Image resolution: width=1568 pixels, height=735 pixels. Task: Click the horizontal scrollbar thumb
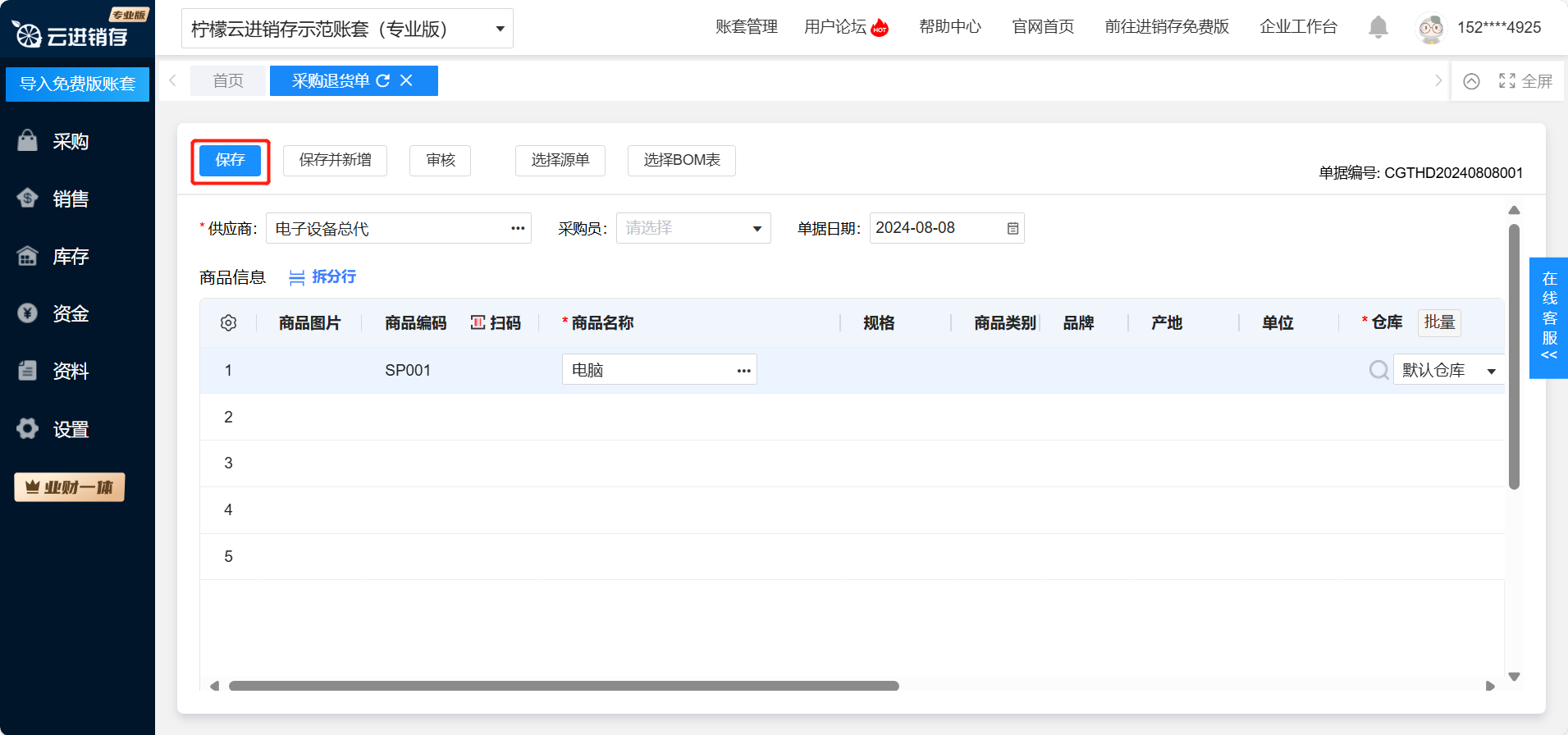(564, 686)
